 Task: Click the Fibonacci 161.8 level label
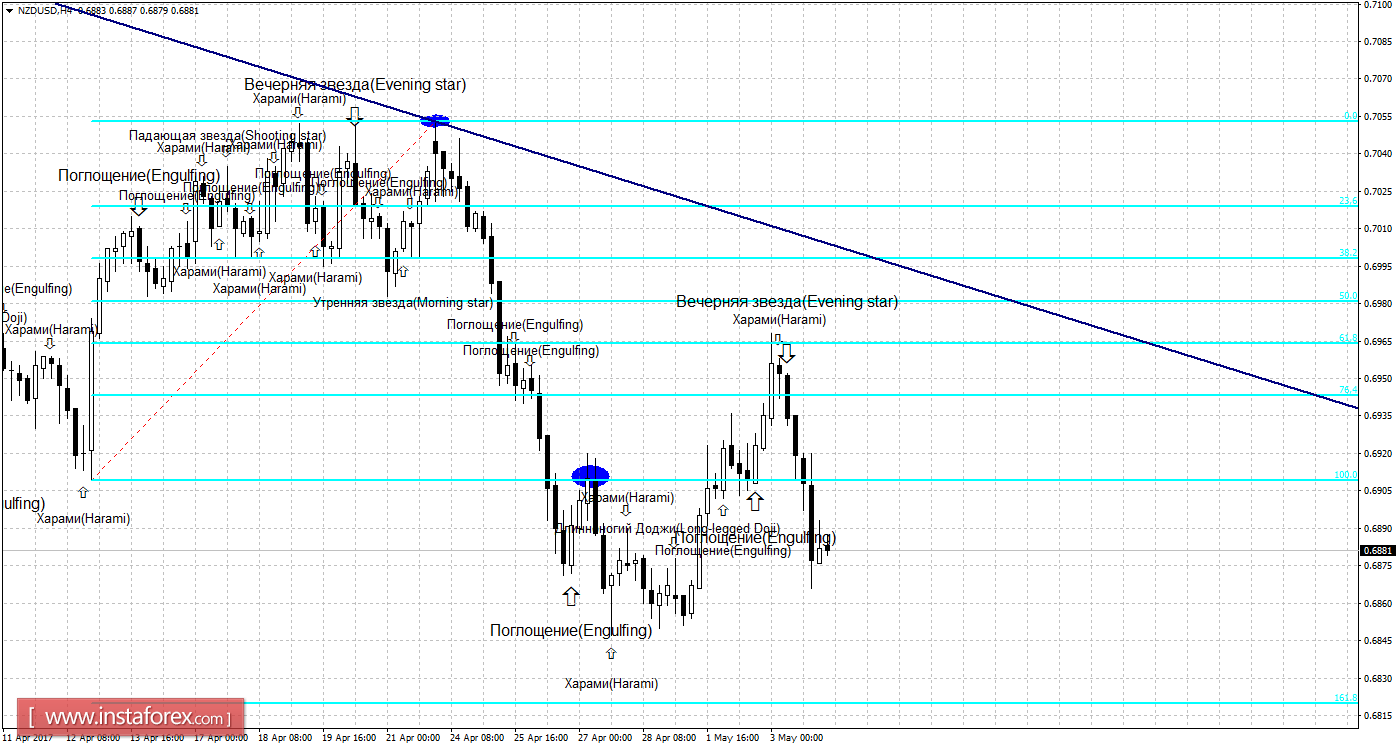point(1346,698)
